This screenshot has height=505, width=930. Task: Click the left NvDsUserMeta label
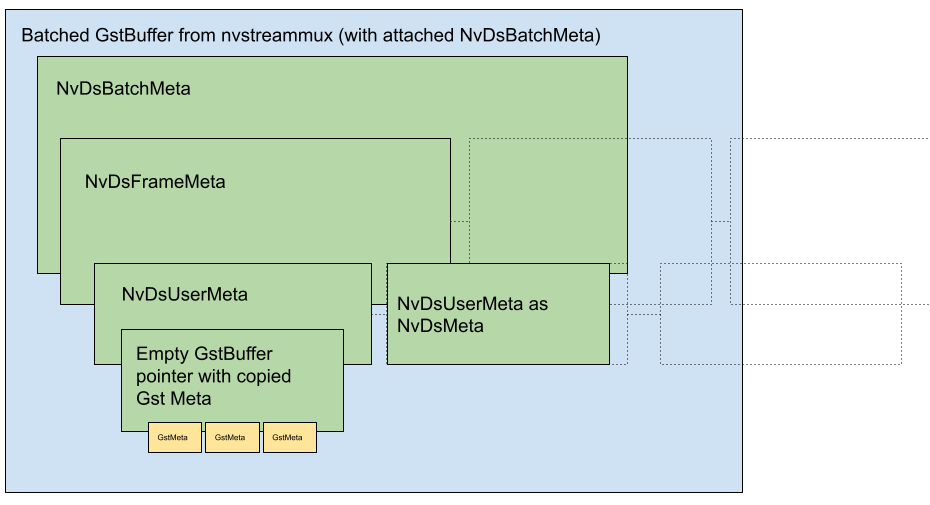tap(184, 295)
